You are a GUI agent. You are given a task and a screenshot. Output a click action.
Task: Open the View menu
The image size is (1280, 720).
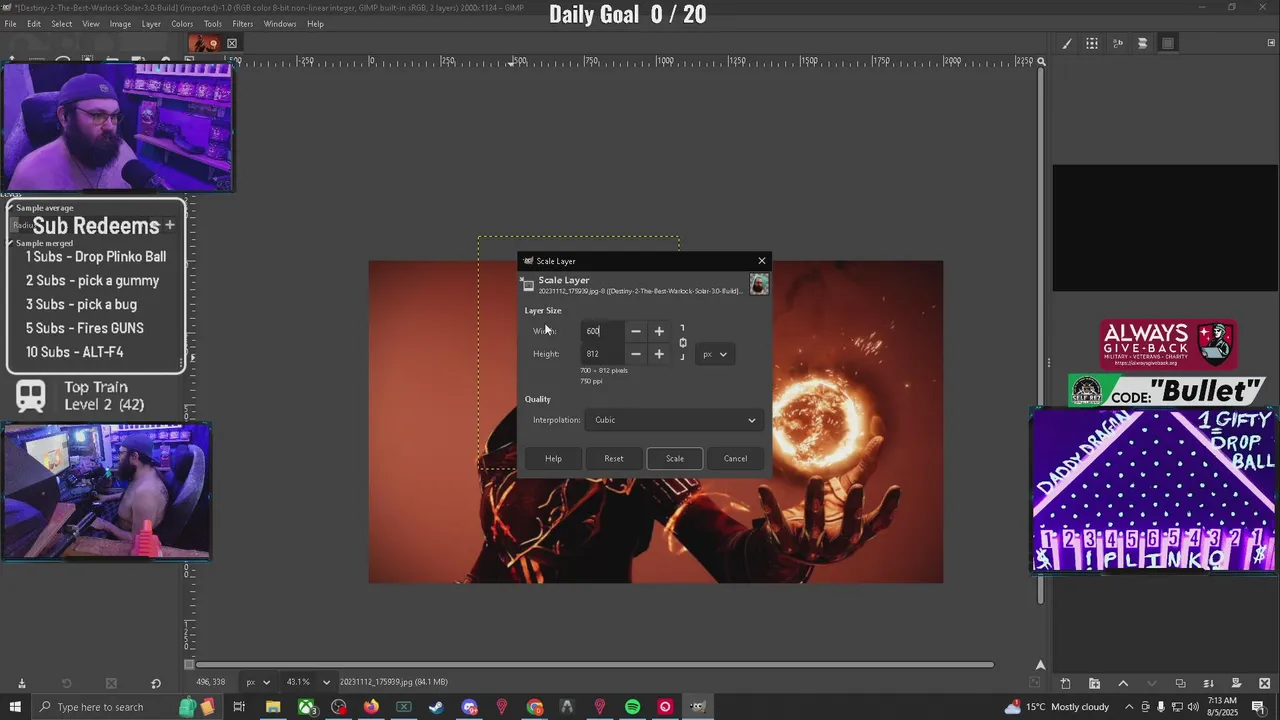click(x=91, y=24)
